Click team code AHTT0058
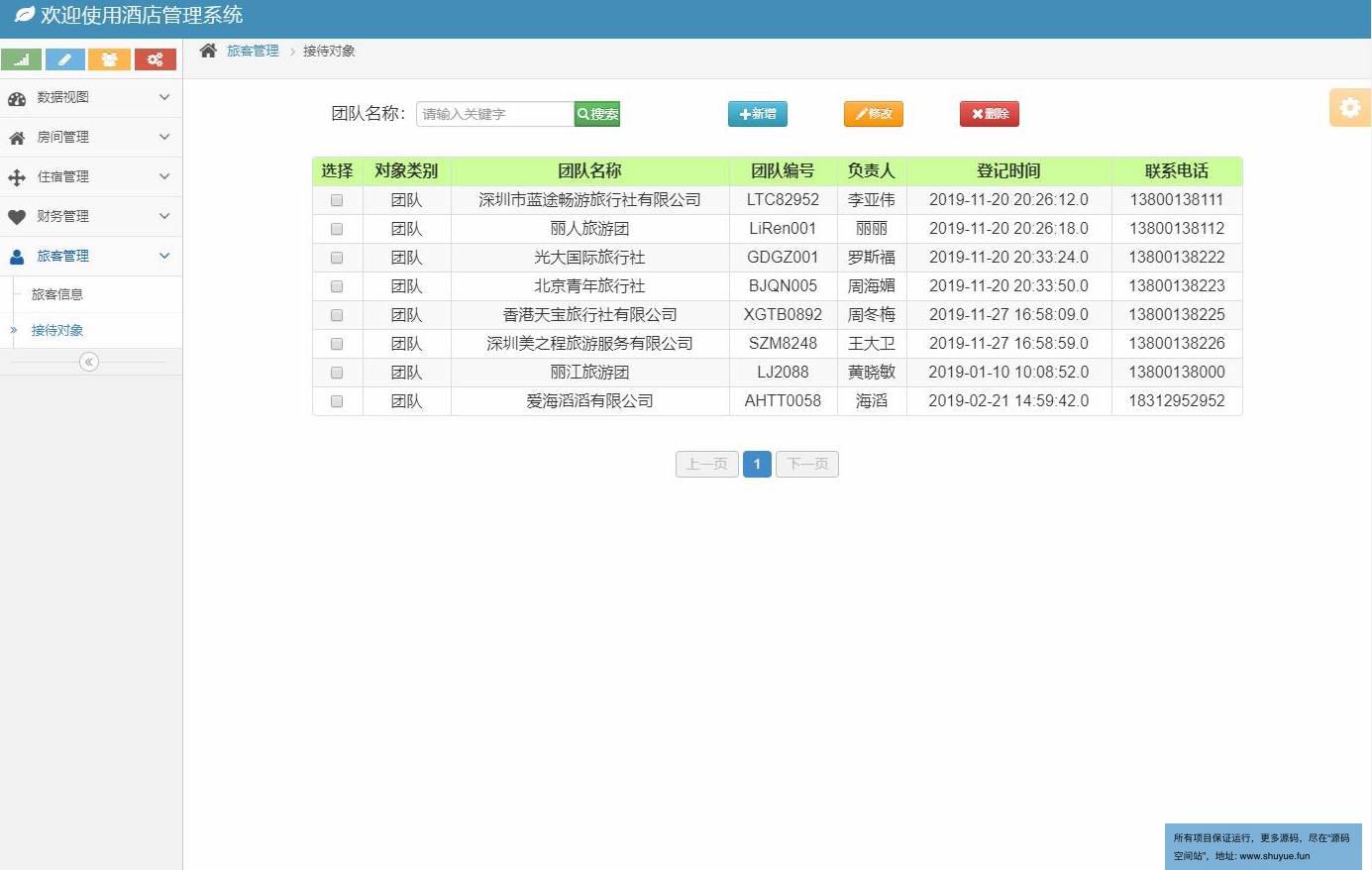The width and height of the screenshot is (1372, 870). click(x=783, y=401)
